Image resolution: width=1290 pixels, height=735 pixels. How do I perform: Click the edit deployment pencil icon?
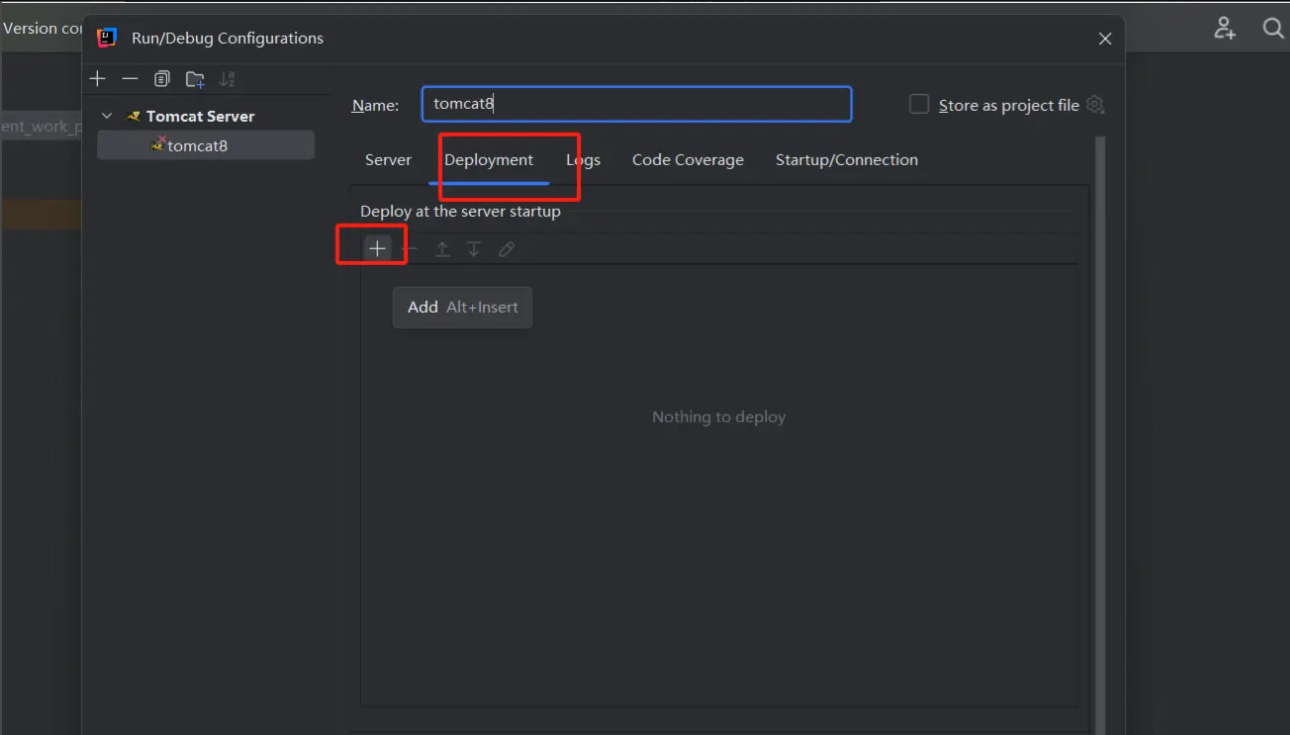point(507,249)
